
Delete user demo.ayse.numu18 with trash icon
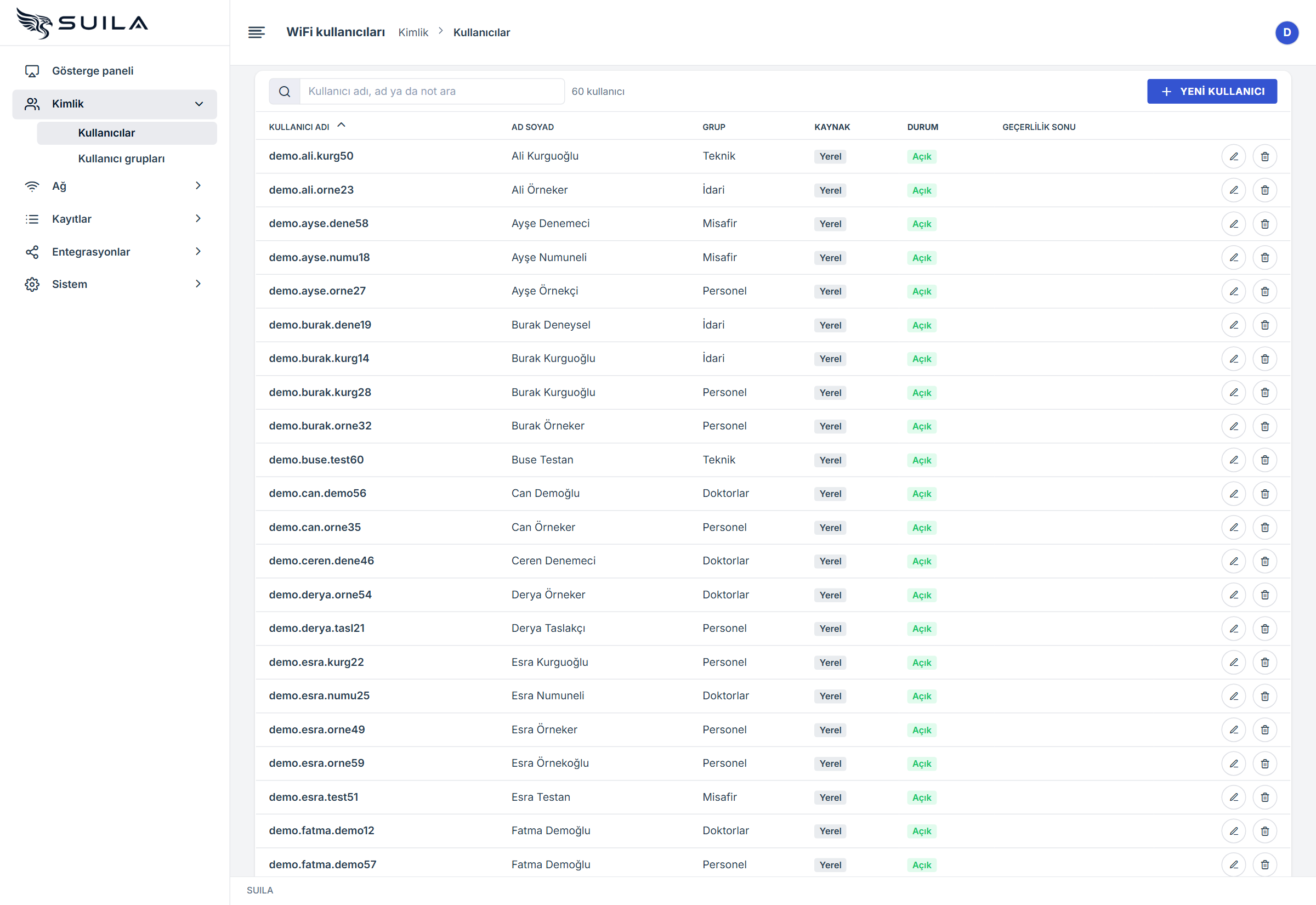(x=1264, y=257)
